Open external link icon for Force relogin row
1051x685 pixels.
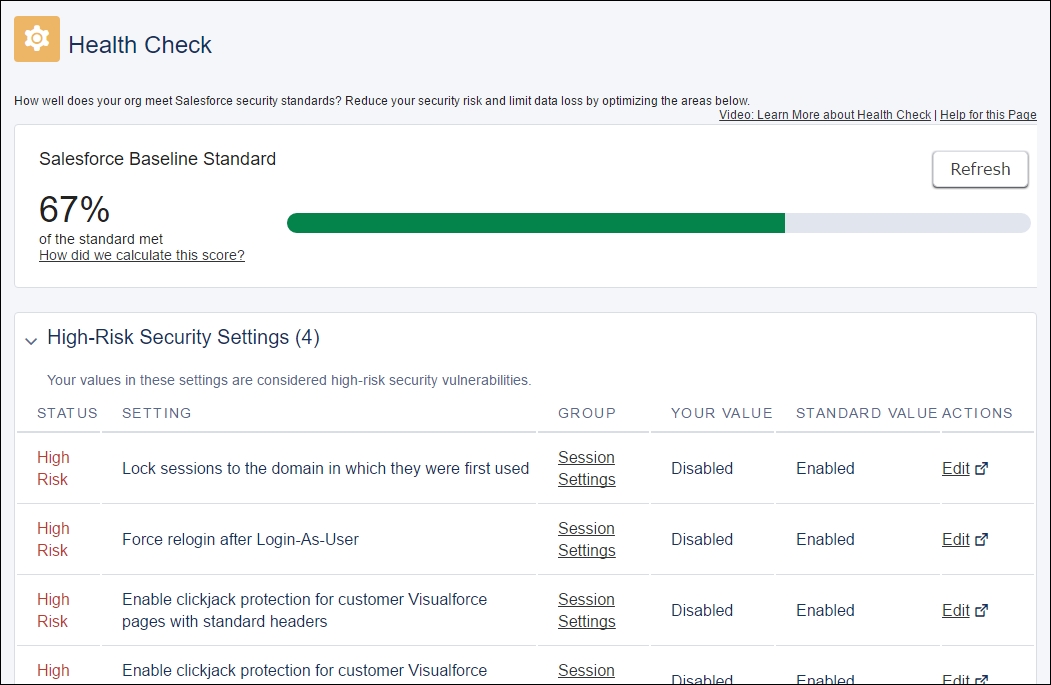[x=981, y=540]
